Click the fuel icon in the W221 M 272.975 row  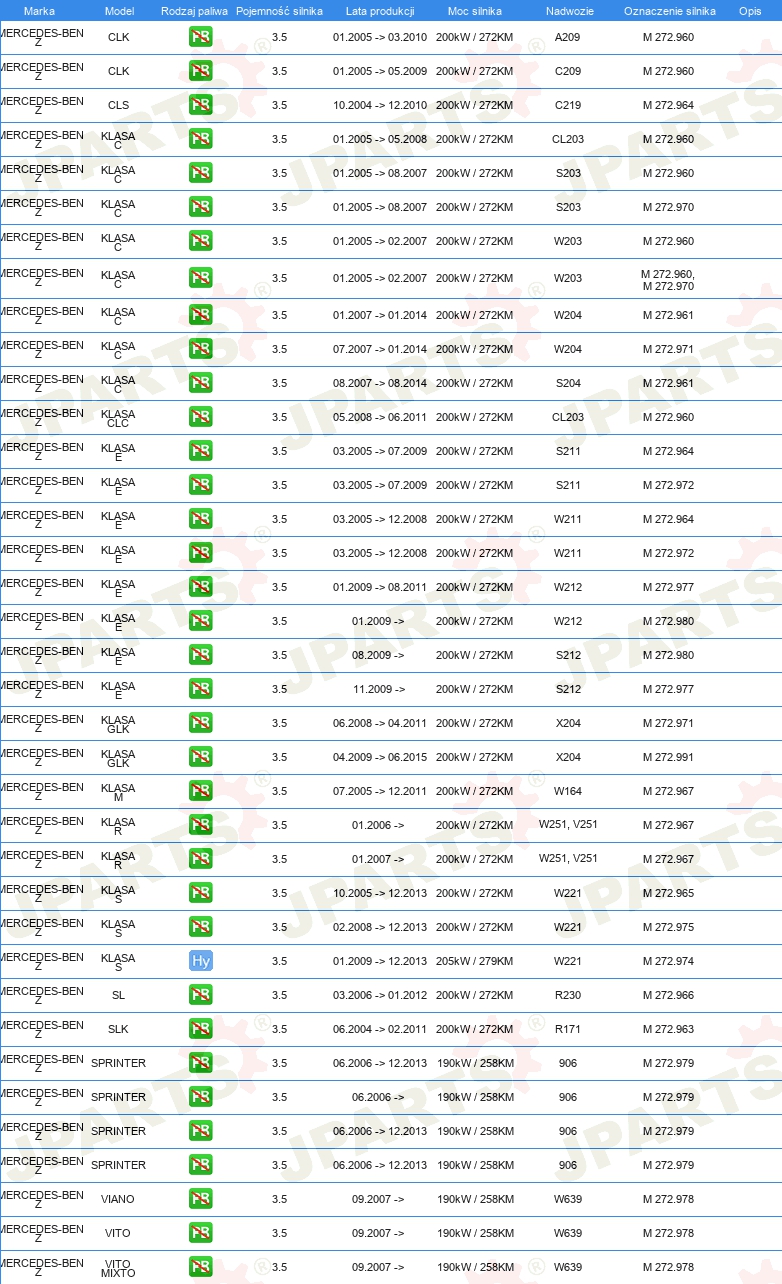click(200, 927)
